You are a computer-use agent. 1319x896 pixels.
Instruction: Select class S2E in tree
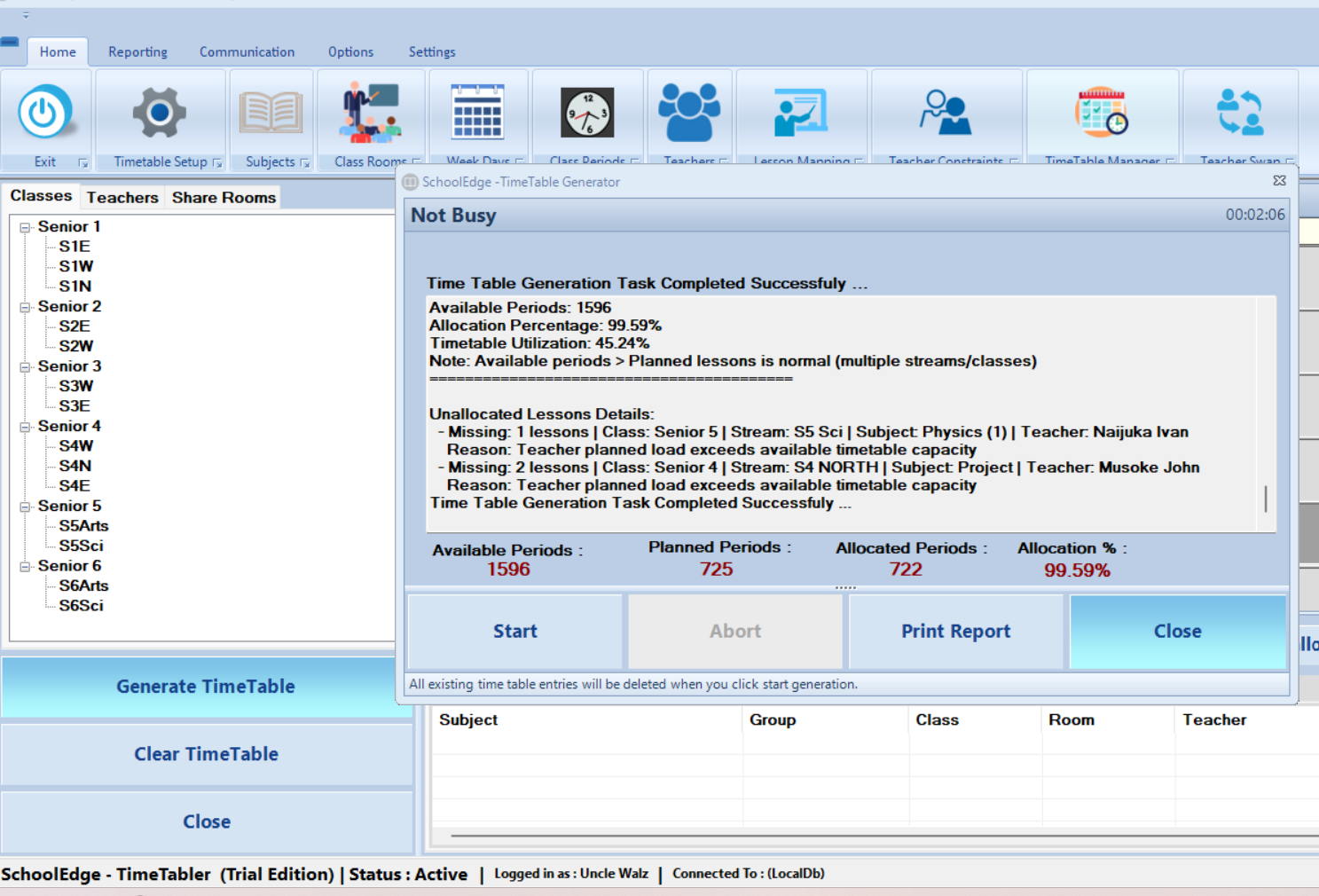(x=75, y=326)
